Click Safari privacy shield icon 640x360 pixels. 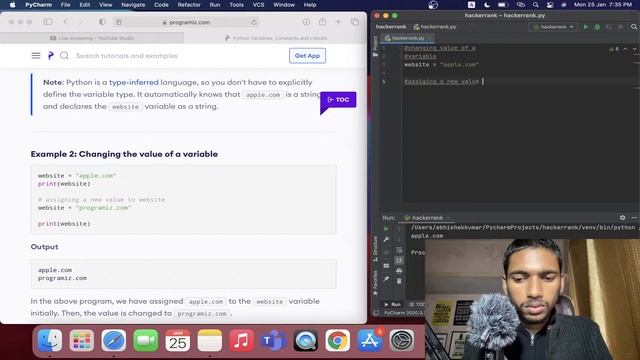[102, 22]
